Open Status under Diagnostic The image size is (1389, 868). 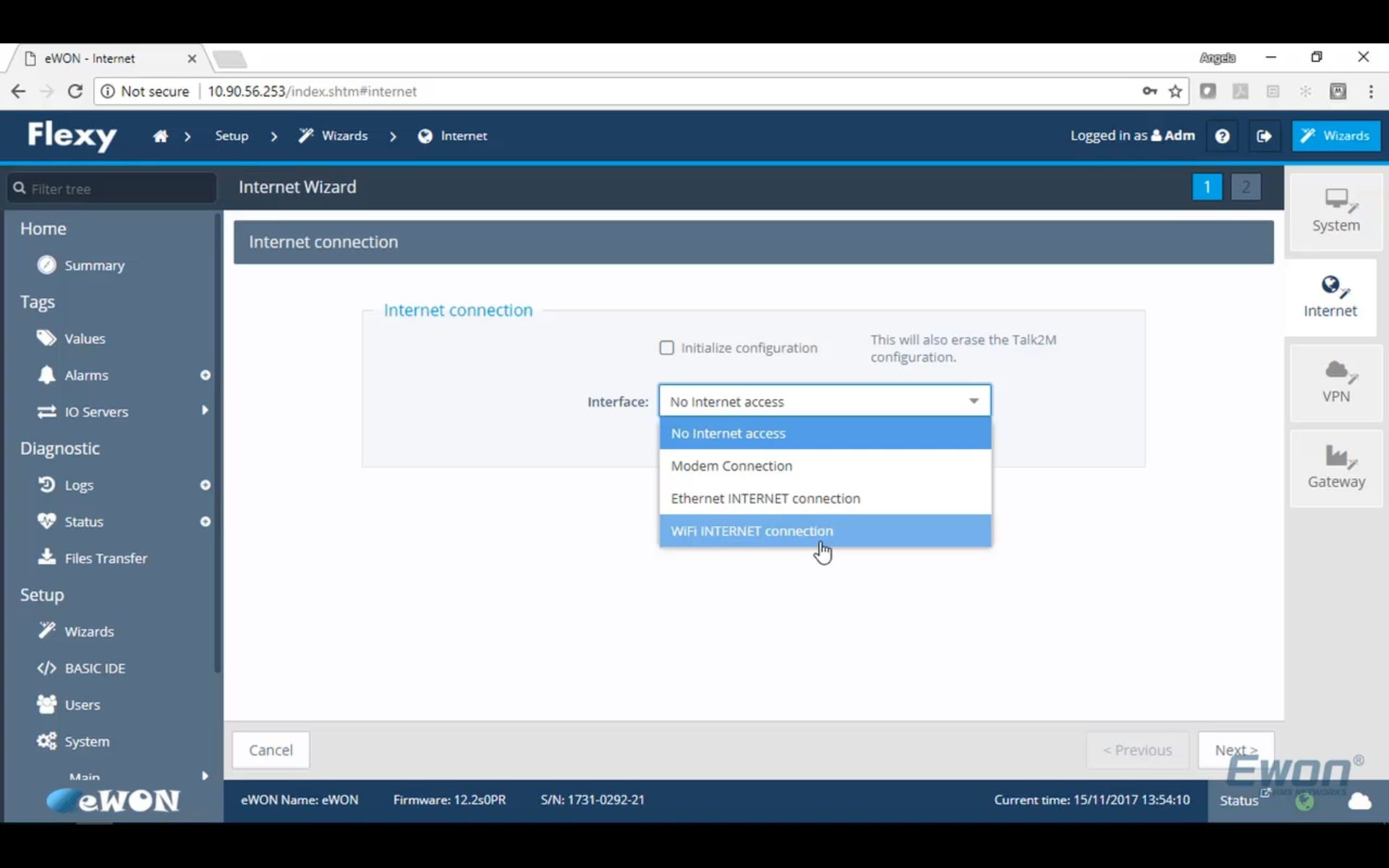coord(84,522)
